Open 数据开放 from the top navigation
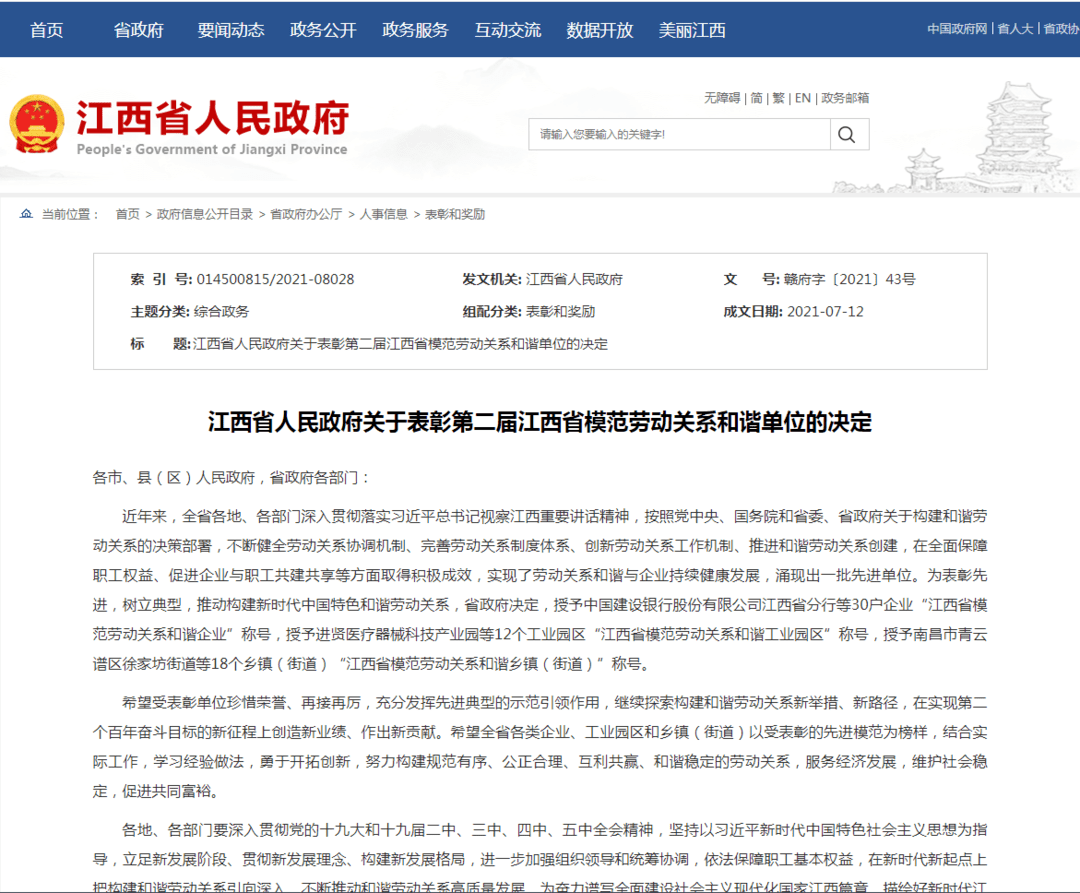 point(600,30)
